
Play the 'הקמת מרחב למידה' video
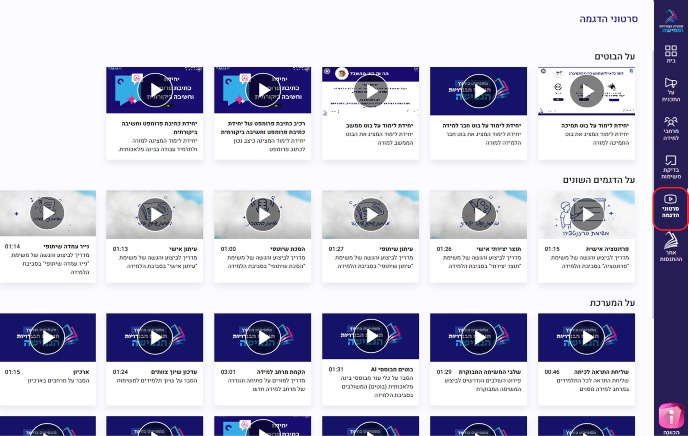tap(263, 338)
